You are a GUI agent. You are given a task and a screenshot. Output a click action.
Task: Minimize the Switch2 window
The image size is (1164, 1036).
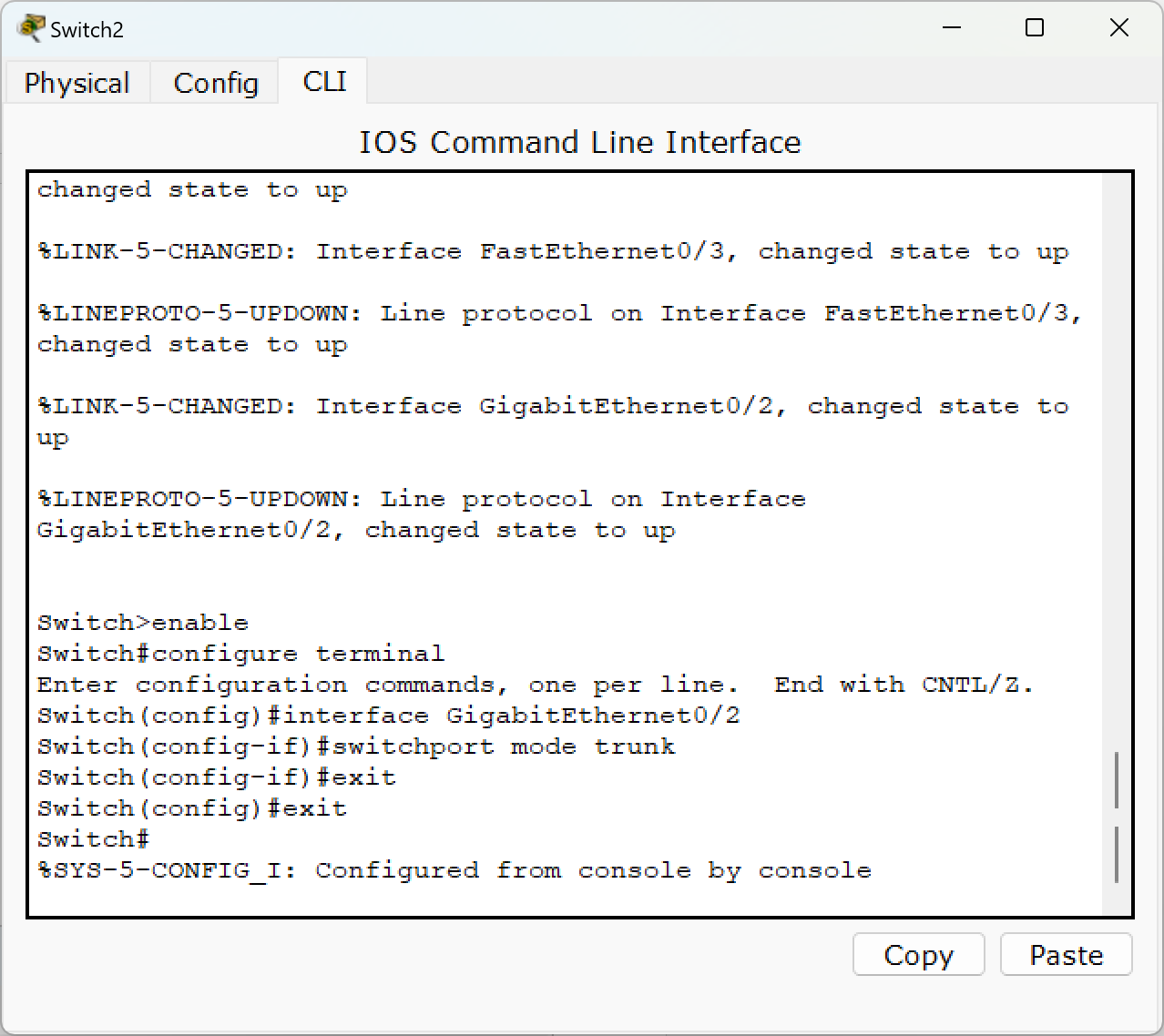coord(952,28)
